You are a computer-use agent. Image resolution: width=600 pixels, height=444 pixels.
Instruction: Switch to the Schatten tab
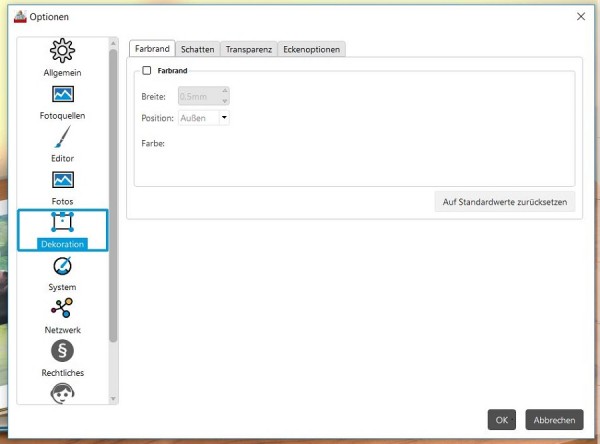(x=197, y=49)
